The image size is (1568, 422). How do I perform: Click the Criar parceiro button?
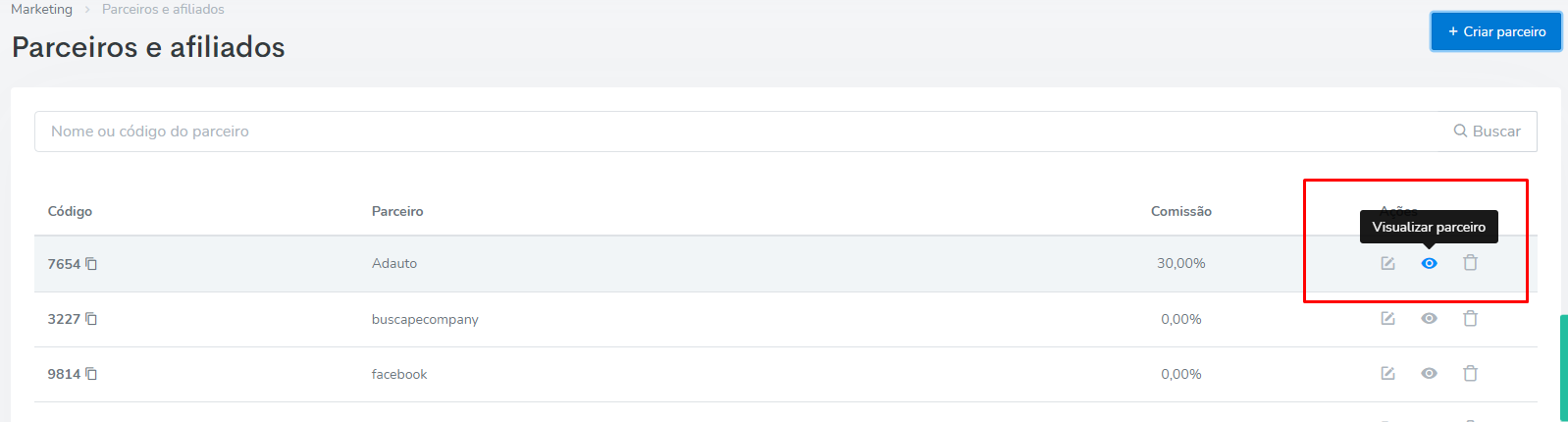coord(1495,31)
